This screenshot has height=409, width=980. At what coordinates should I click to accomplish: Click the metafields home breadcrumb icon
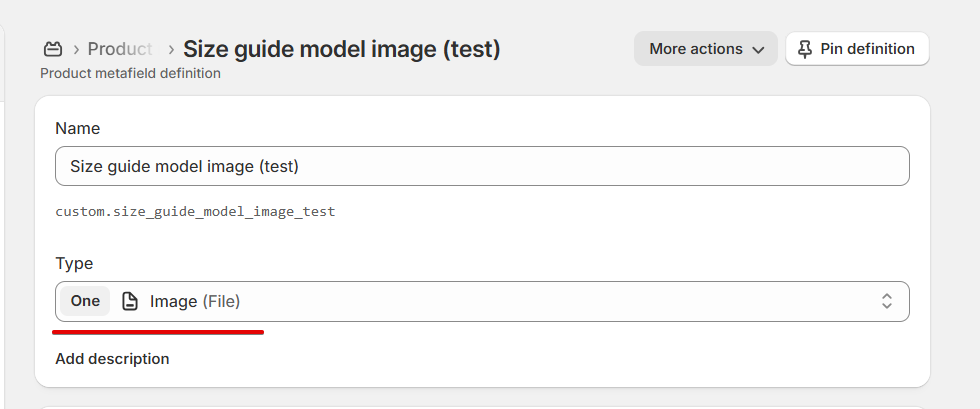[53, 48]
